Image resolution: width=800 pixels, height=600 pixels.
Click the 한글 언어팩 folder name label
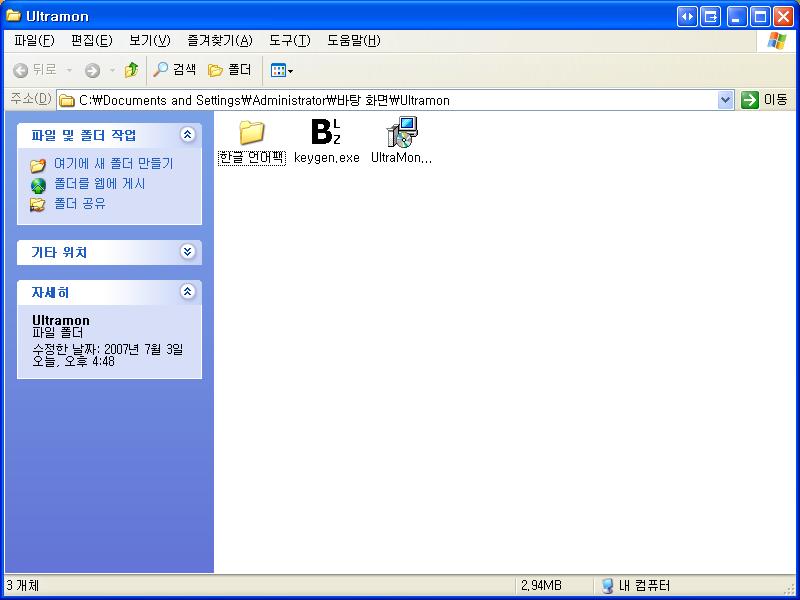(252, 158)
